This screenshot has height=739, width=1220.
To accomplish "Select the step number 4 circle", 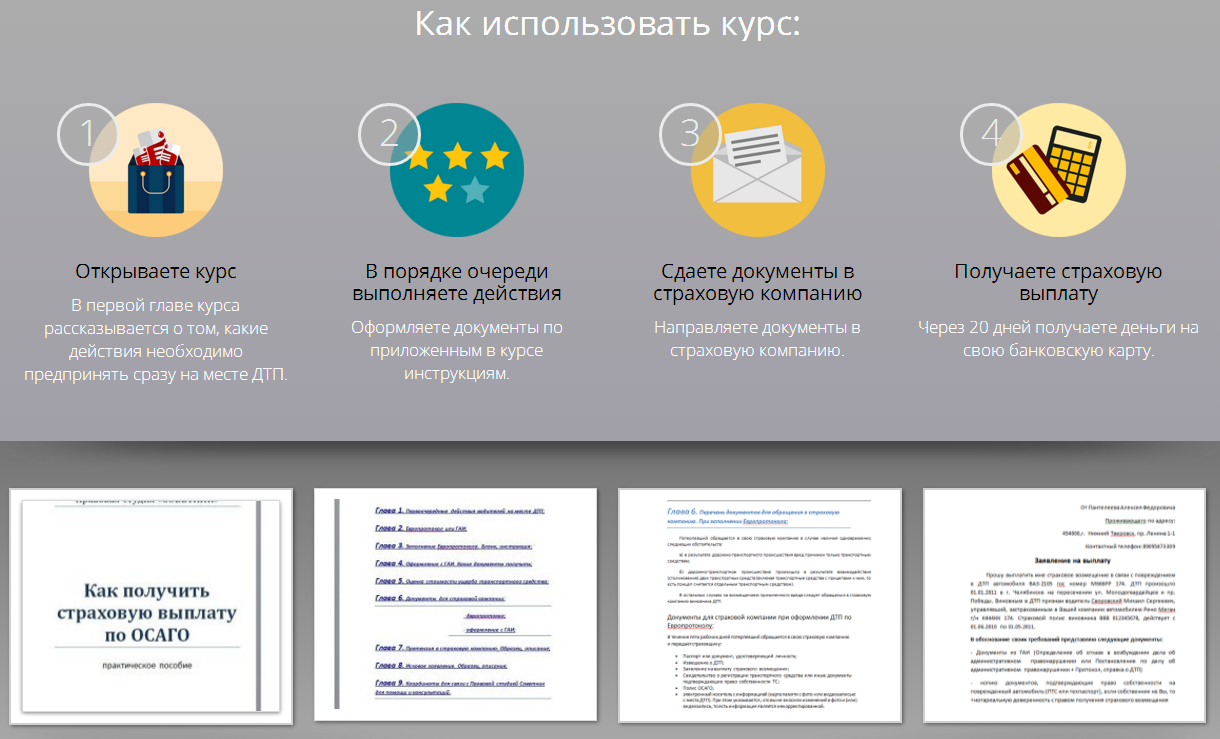I will pos(992,133).
